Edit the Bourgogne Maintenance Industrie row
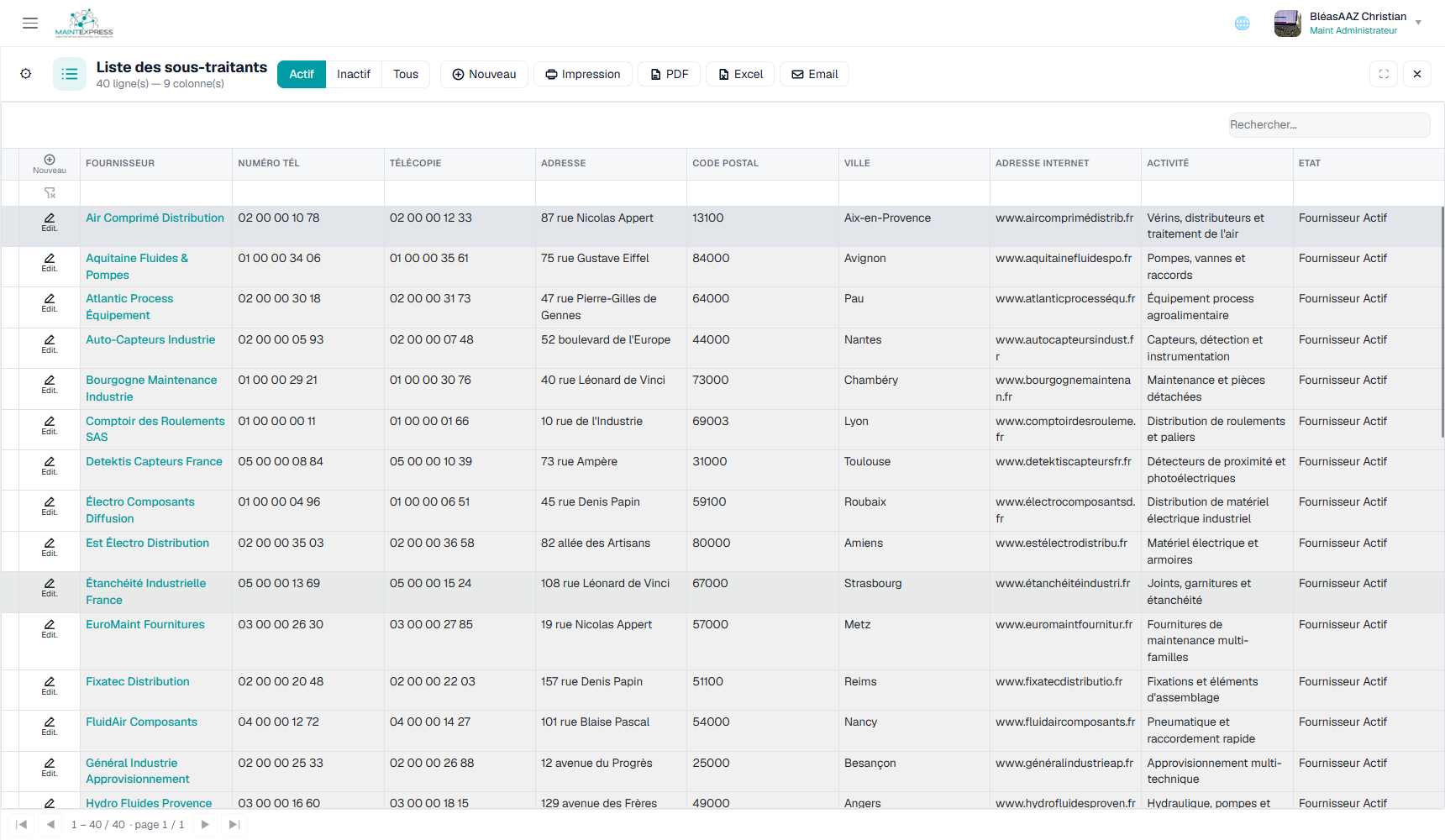 pyautogui.click(x=50, y=384)
